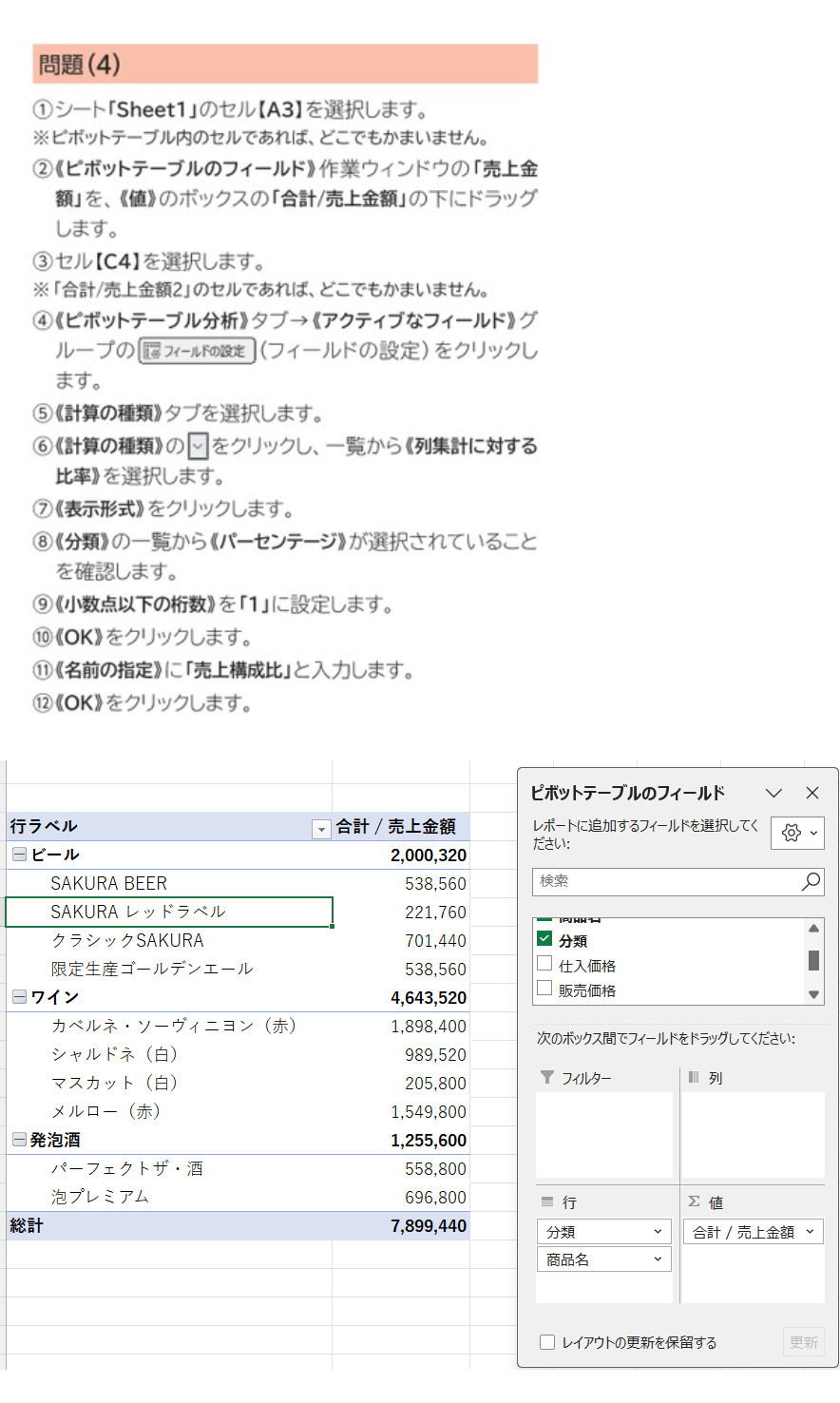840x1403 pixels.
Task: Collapse the ワイン group
Action: (19, 997)
